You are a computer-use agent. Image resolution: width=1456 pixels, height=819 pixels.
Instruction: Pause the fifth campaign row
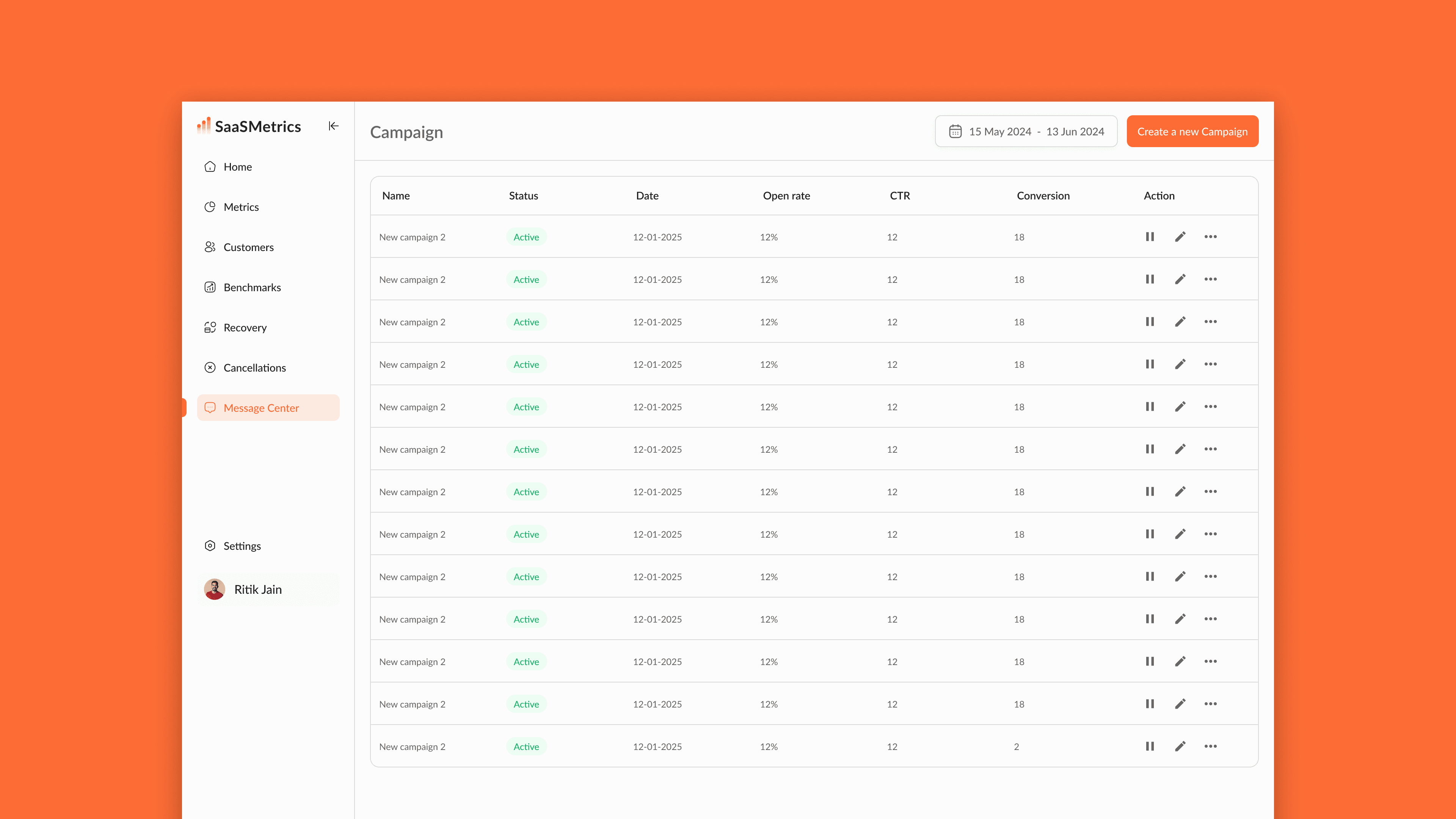(1150, 406)
